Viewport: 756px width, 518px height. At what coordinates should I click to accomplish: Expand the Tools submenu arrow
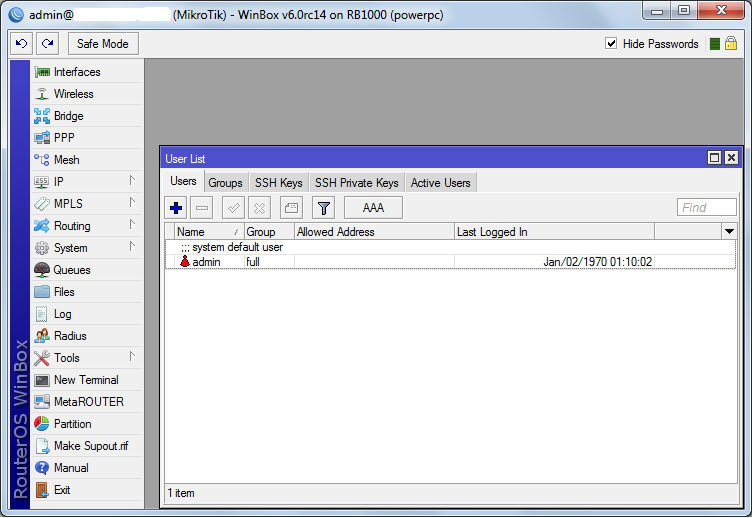click(x=132, y=356)
